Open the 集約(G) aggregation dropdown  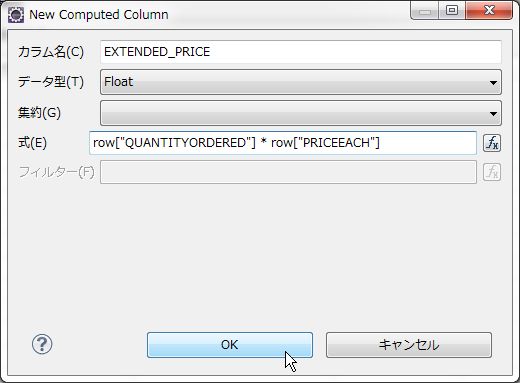[x=301, y=113]
